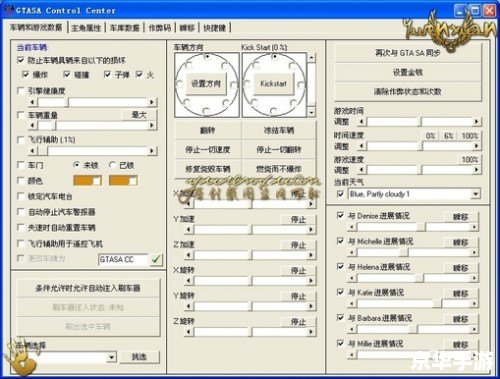Select the 车辆和游戏数据 tab

[36, 27]
